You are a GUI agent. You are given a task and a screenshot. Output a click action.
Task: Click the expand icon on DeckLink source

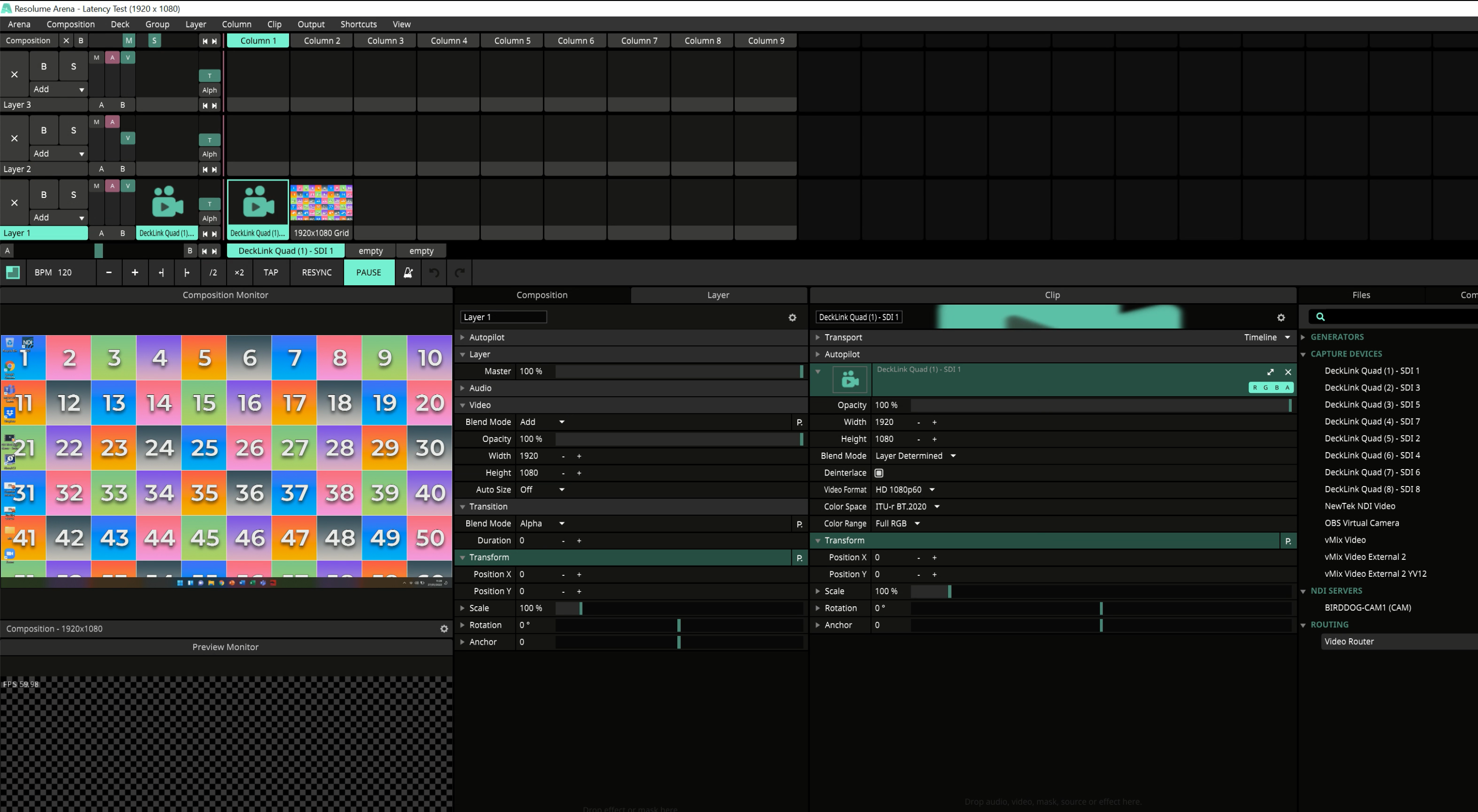tap(1270, 372)
